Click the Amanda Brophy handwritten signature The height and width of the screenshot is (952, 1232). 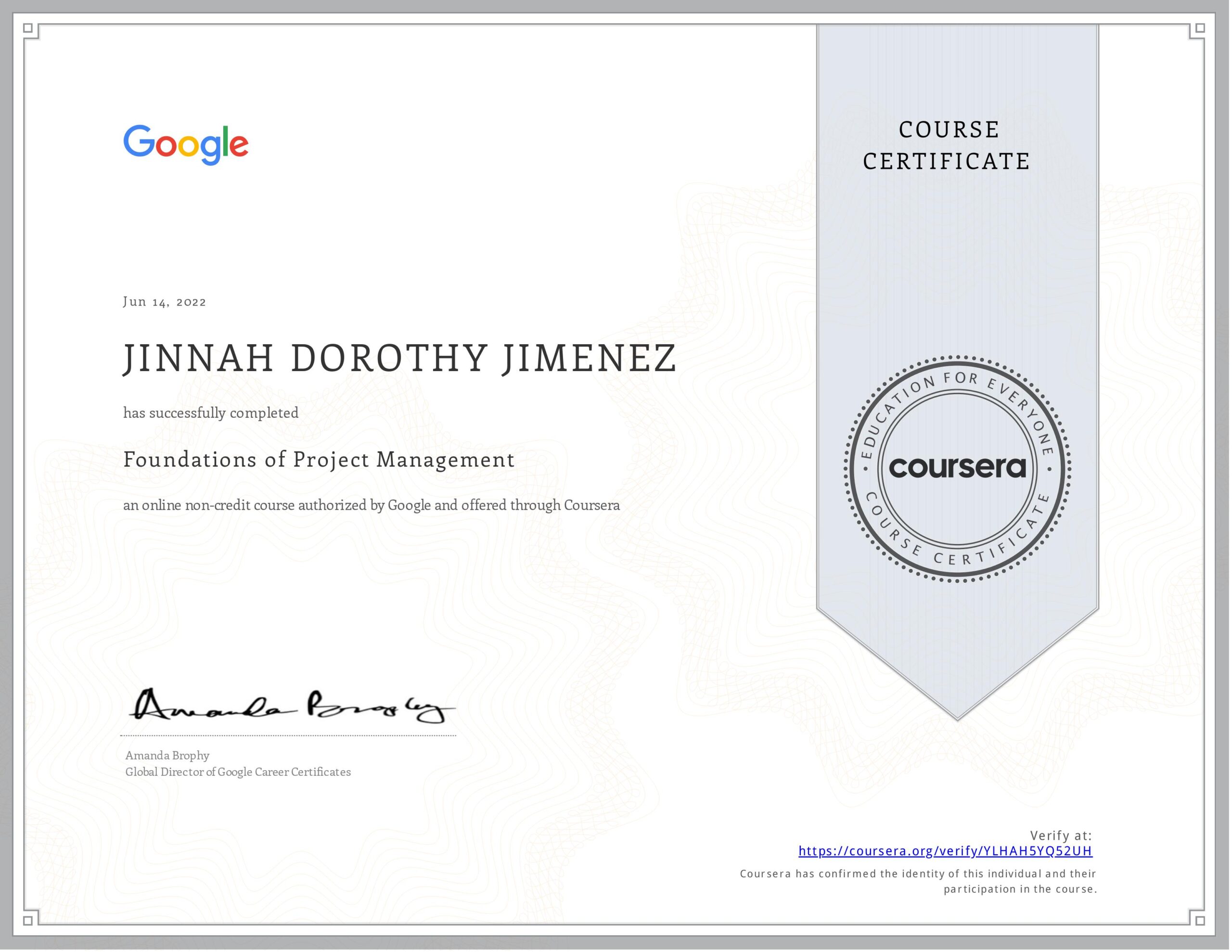(292, 706)
